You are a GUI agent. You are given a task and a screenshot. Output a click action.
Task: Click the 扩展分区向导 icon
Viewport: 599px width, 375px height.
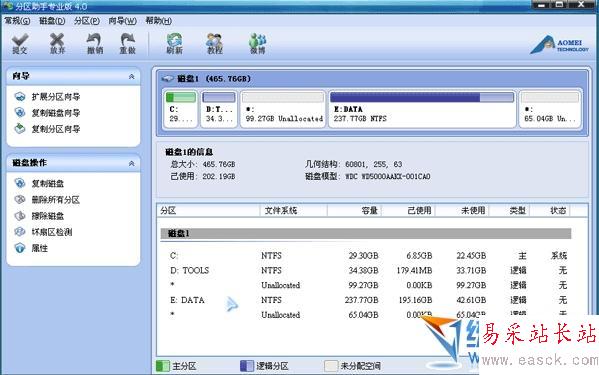[x=20, y=97]
